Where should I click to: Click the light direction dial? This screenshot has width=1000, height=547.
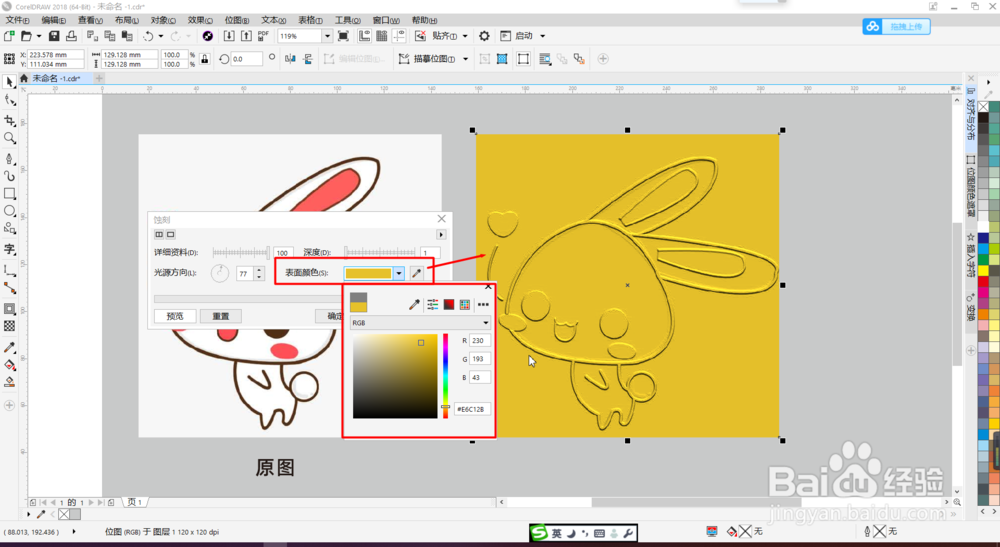219,274
